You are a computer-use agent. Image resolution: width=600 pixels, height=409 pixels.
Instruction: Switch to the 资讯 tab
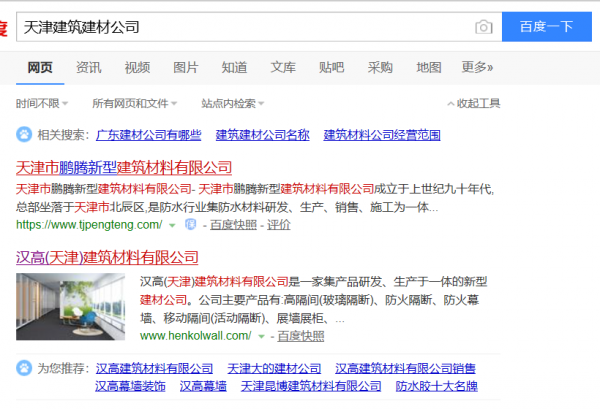coord(89,68)
